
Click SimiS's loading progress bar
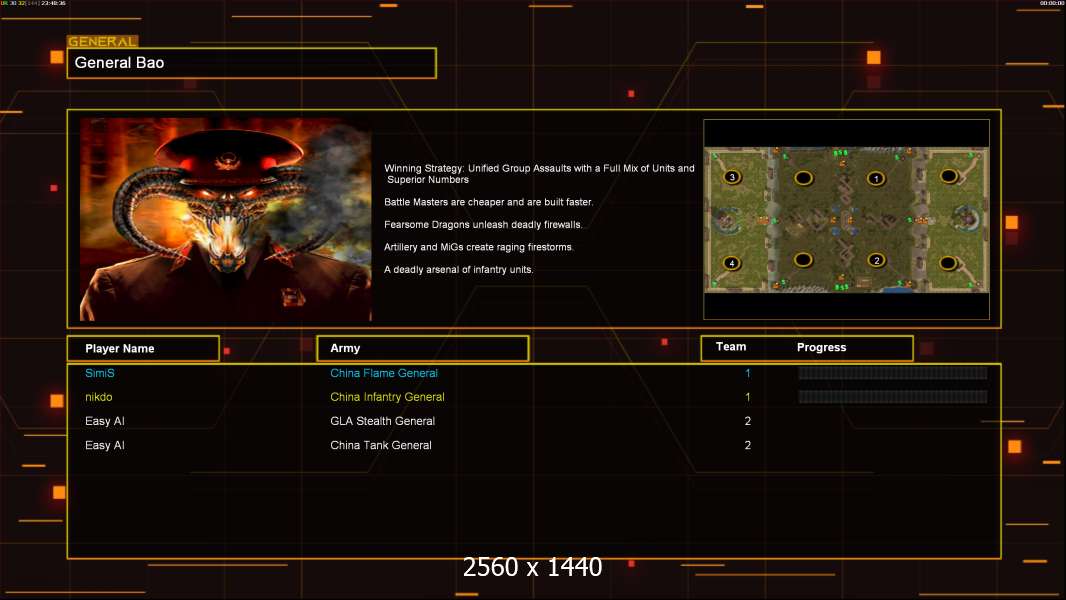[893, 373]
